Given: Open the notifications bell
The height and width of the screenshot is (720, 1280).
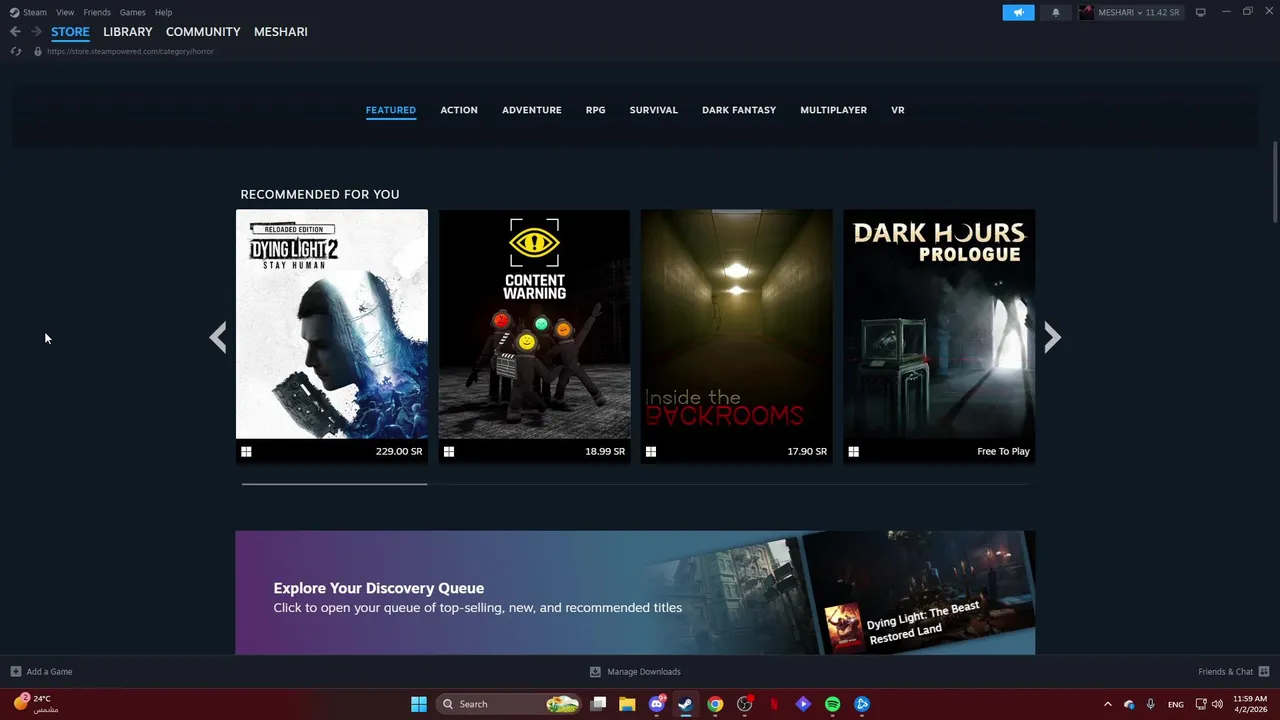Looking at the screenshot, I should 1055,12.
